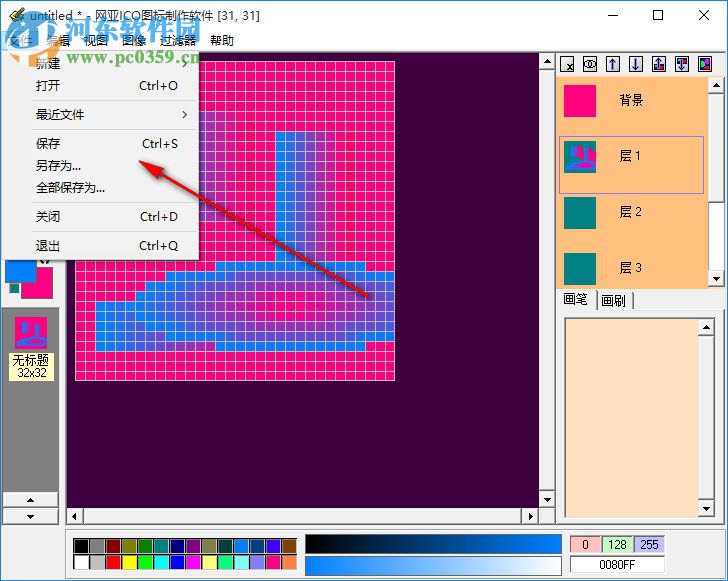
Task: Select the 无标题 32x32 icon thumbnail
Action: click(31, 348)
